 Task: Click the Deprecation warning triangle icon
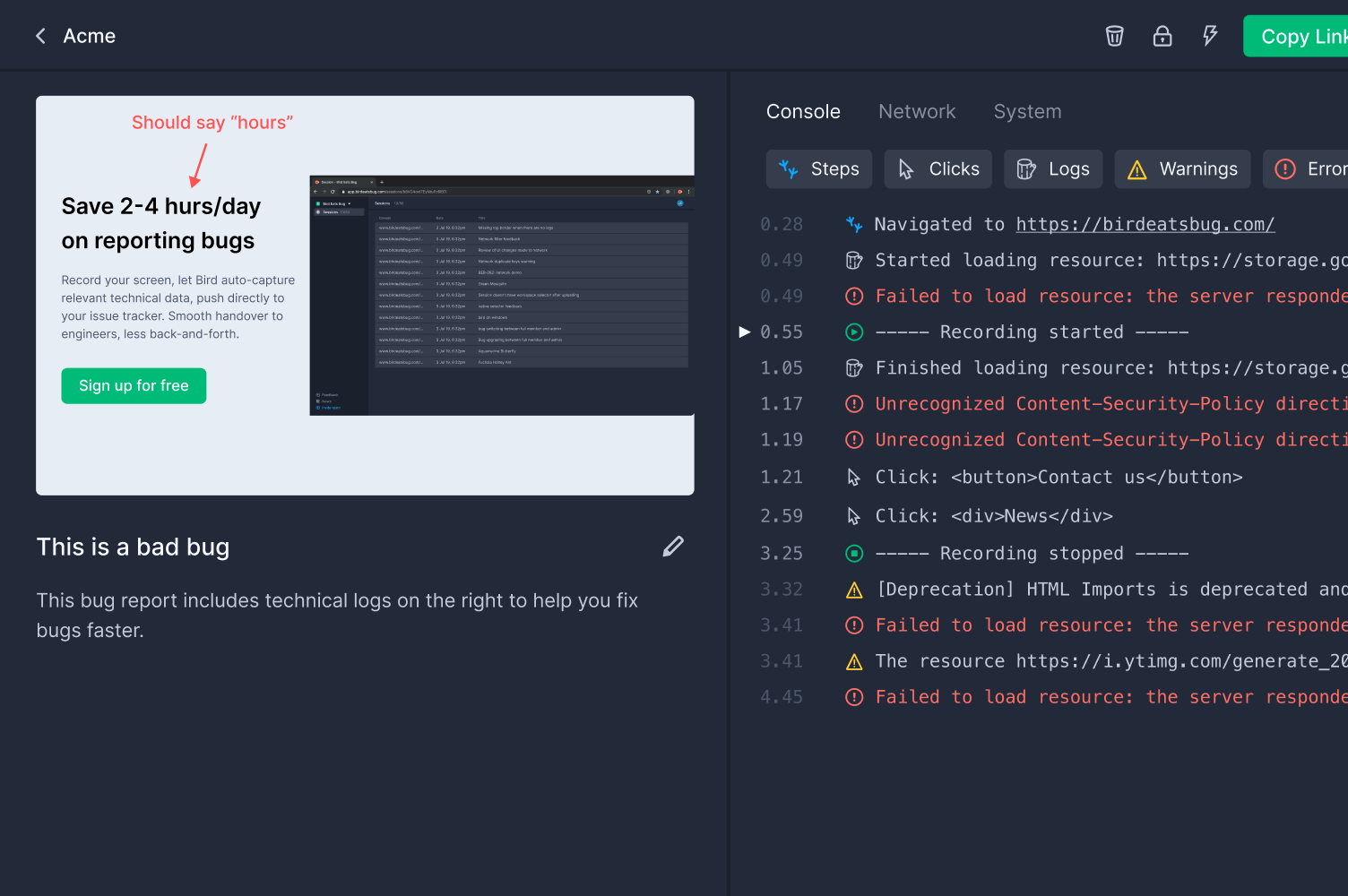point(854,590)
